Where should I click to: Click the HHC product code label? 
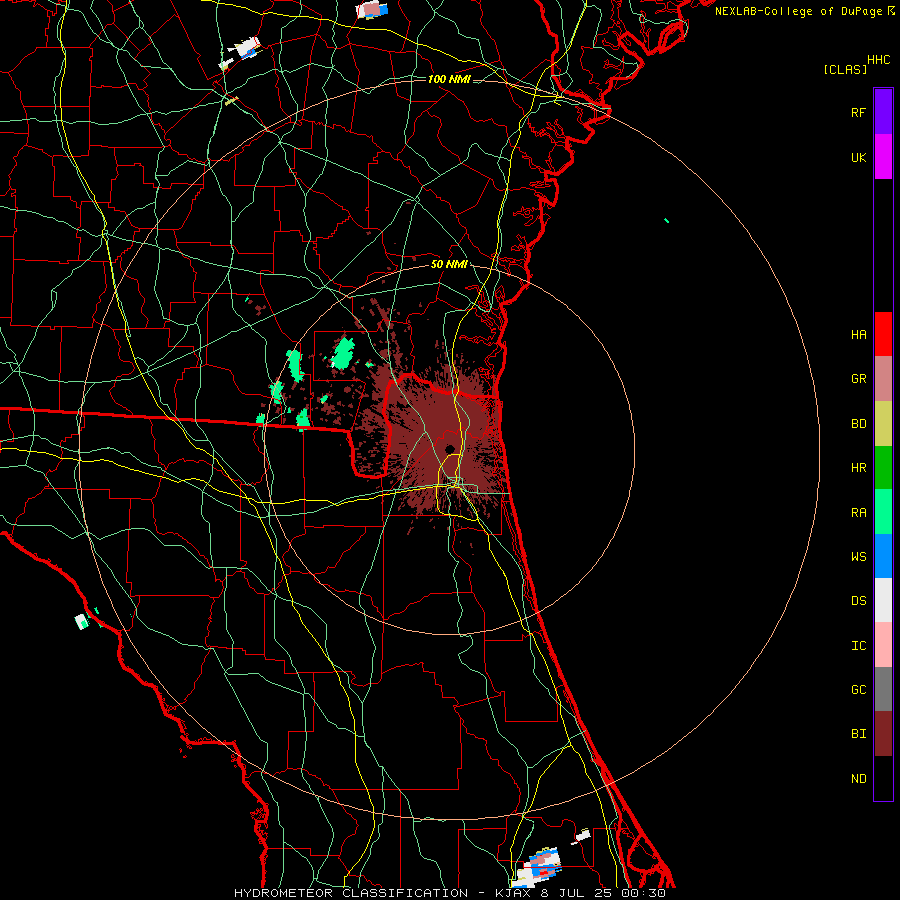[x=879, y=60]
